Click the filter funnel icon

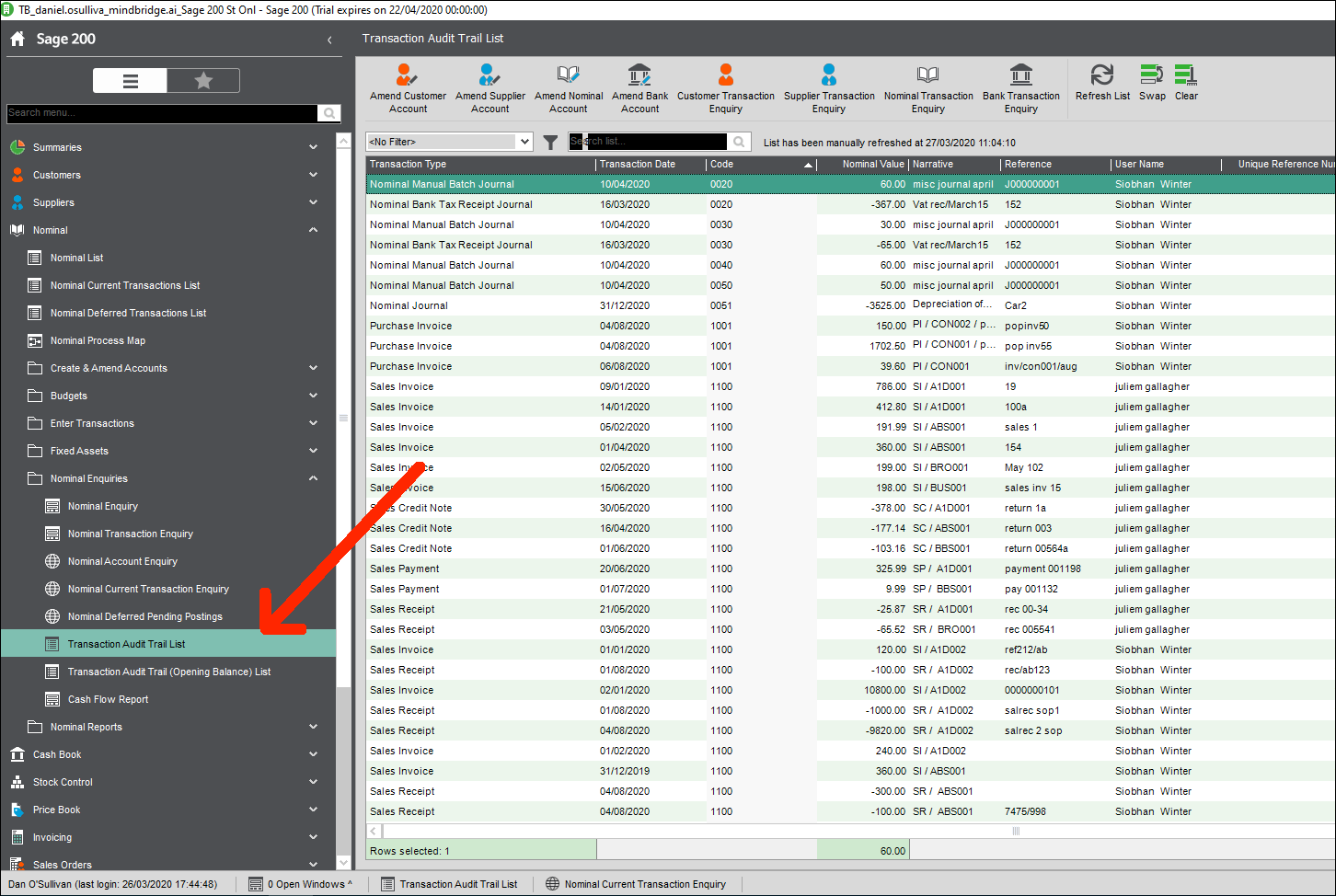[x=550, y=142]
